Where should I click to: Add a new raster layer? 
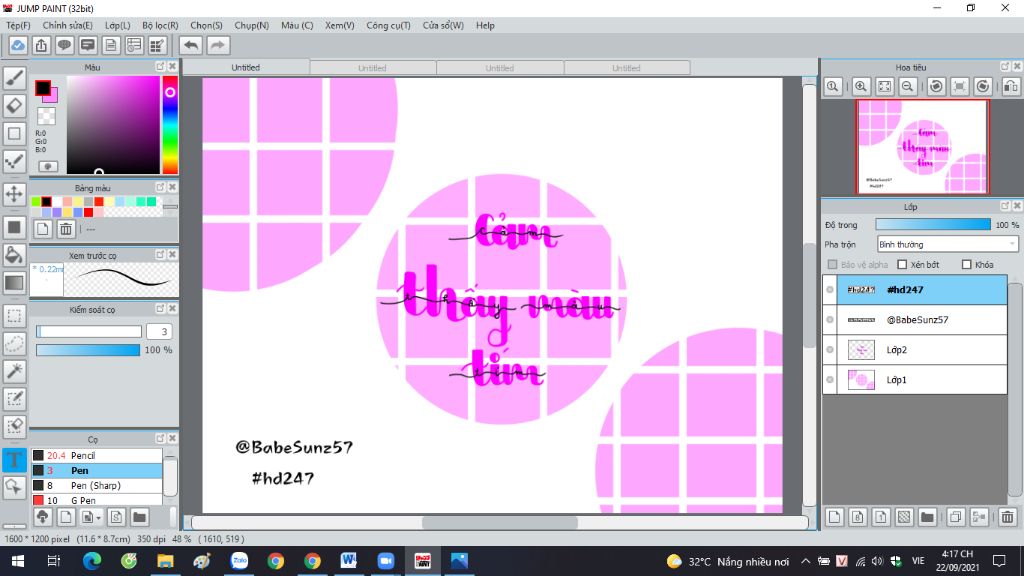click(x=834, y=517)
